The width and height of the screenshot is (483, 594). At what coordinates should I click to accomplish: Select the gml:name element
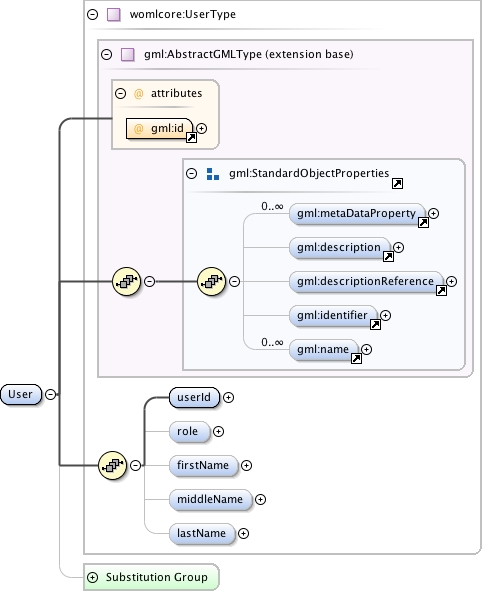324,350
